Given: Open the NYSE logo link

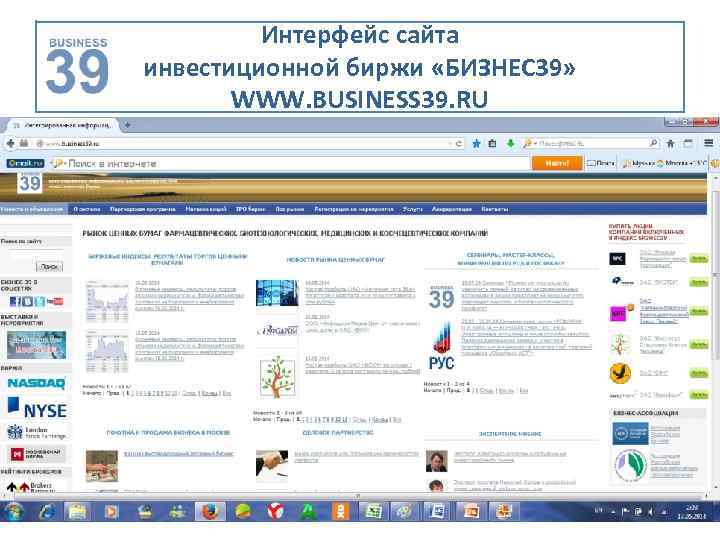Looking at the screenshot, I should 37,409.
